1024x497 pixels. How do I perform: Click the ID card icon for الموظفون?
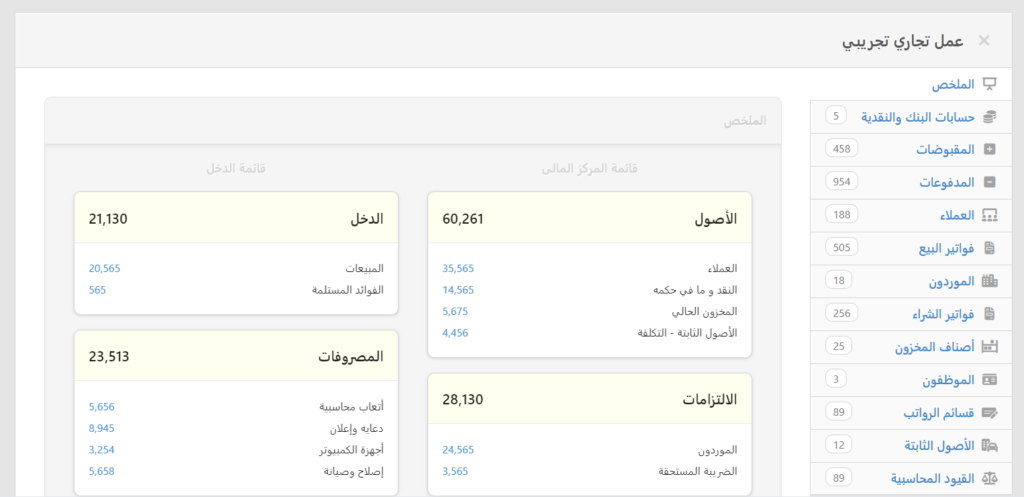(x=990, y=379)
